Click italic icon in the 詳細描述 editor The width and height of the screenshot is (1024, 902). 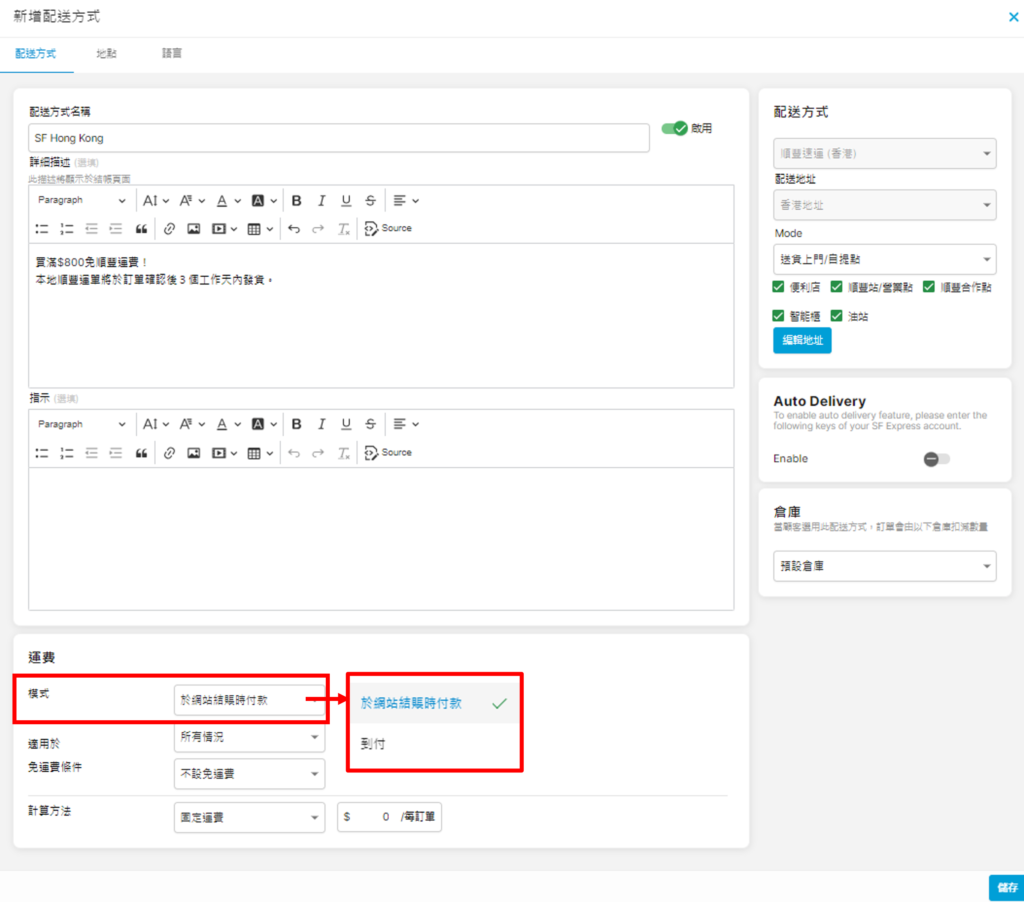(321, 200)
